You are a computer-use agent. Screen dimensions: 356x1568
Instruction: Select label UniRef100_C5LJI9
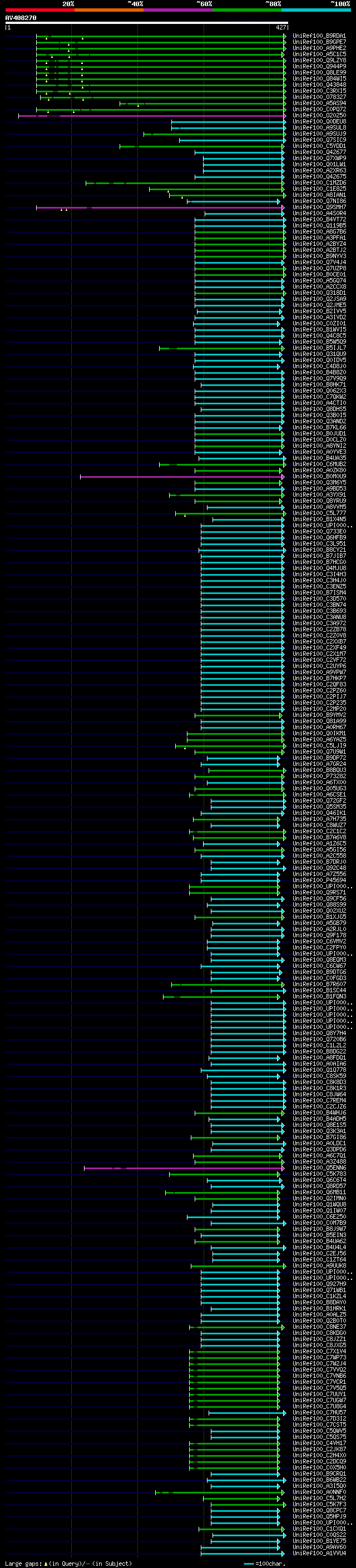point(319,746)
